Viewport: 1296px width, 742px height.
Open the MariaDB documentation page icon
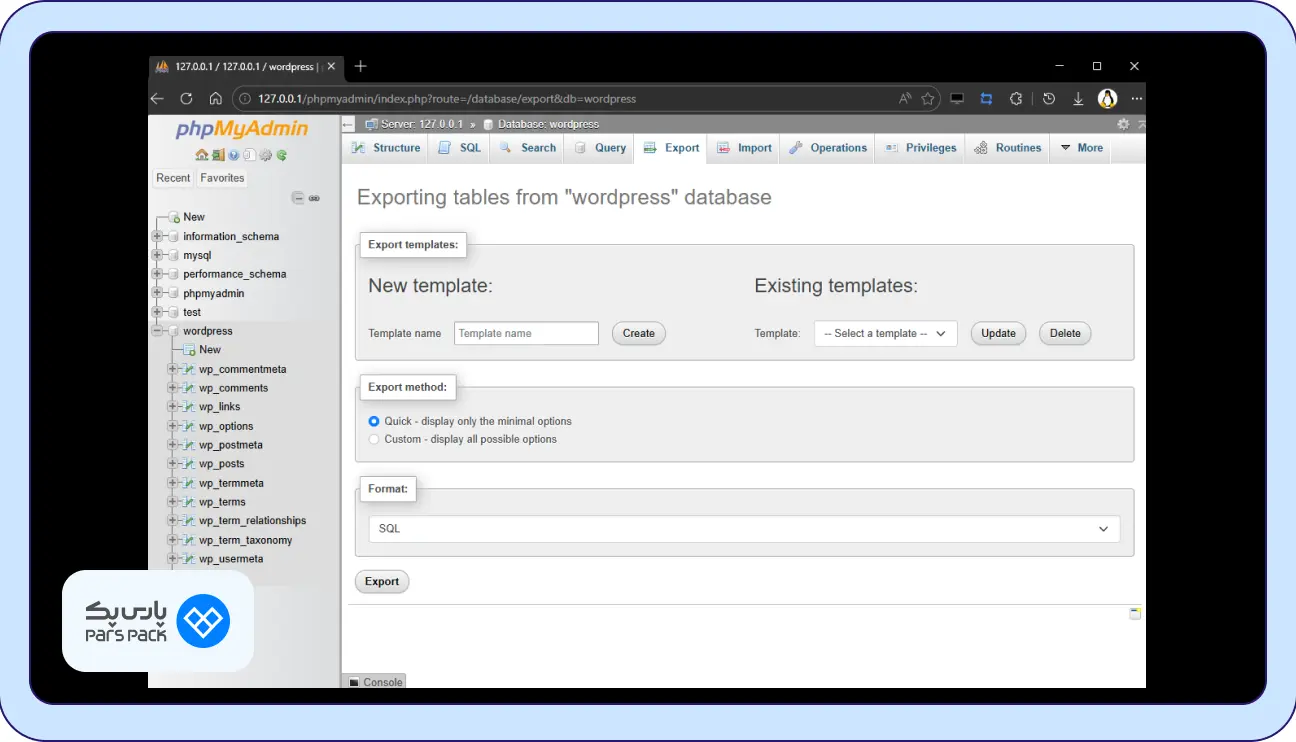tap(250, 155)
